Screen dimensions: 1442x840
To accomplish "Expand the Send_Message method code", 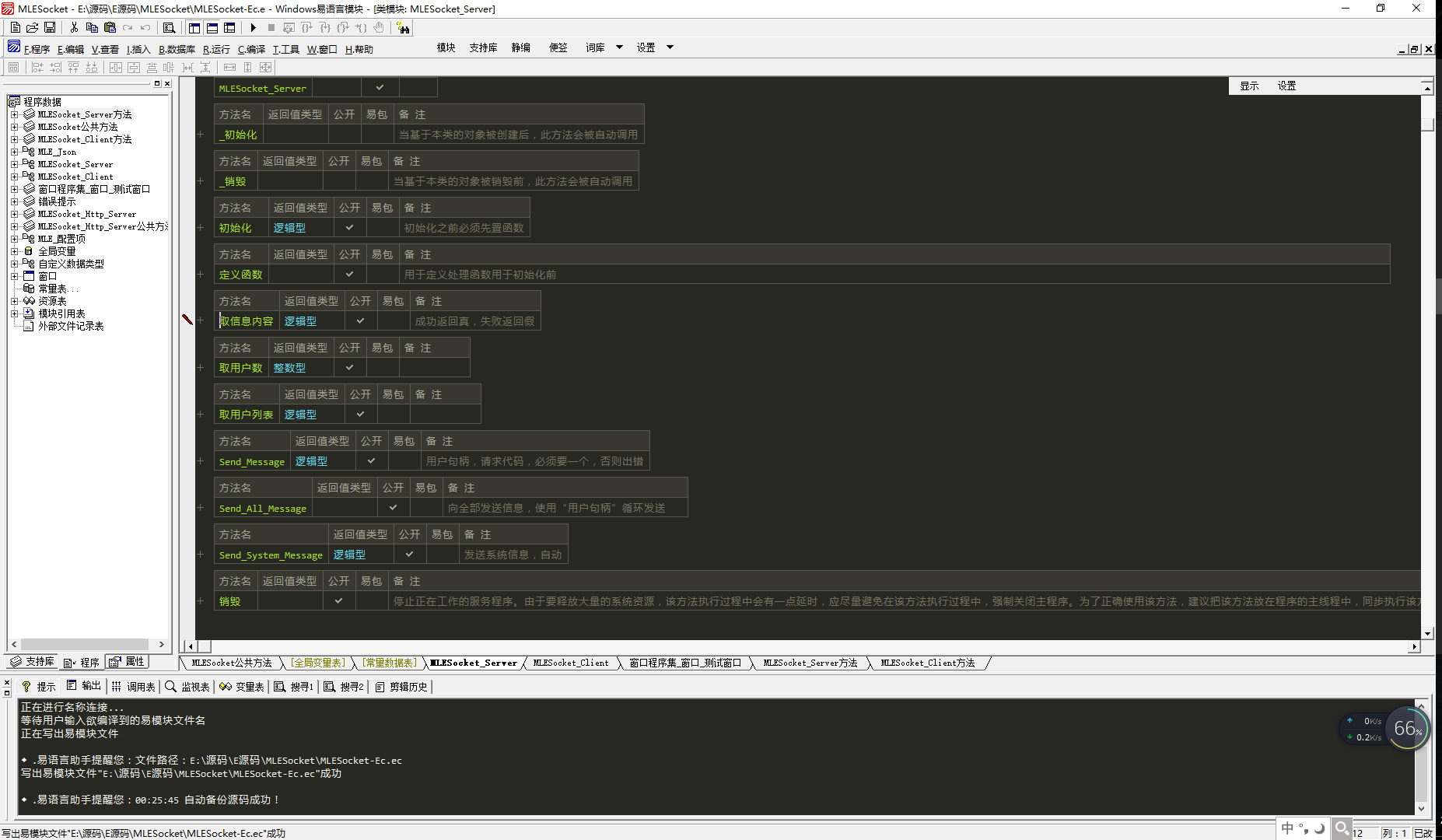I will [x=201, y=461].
